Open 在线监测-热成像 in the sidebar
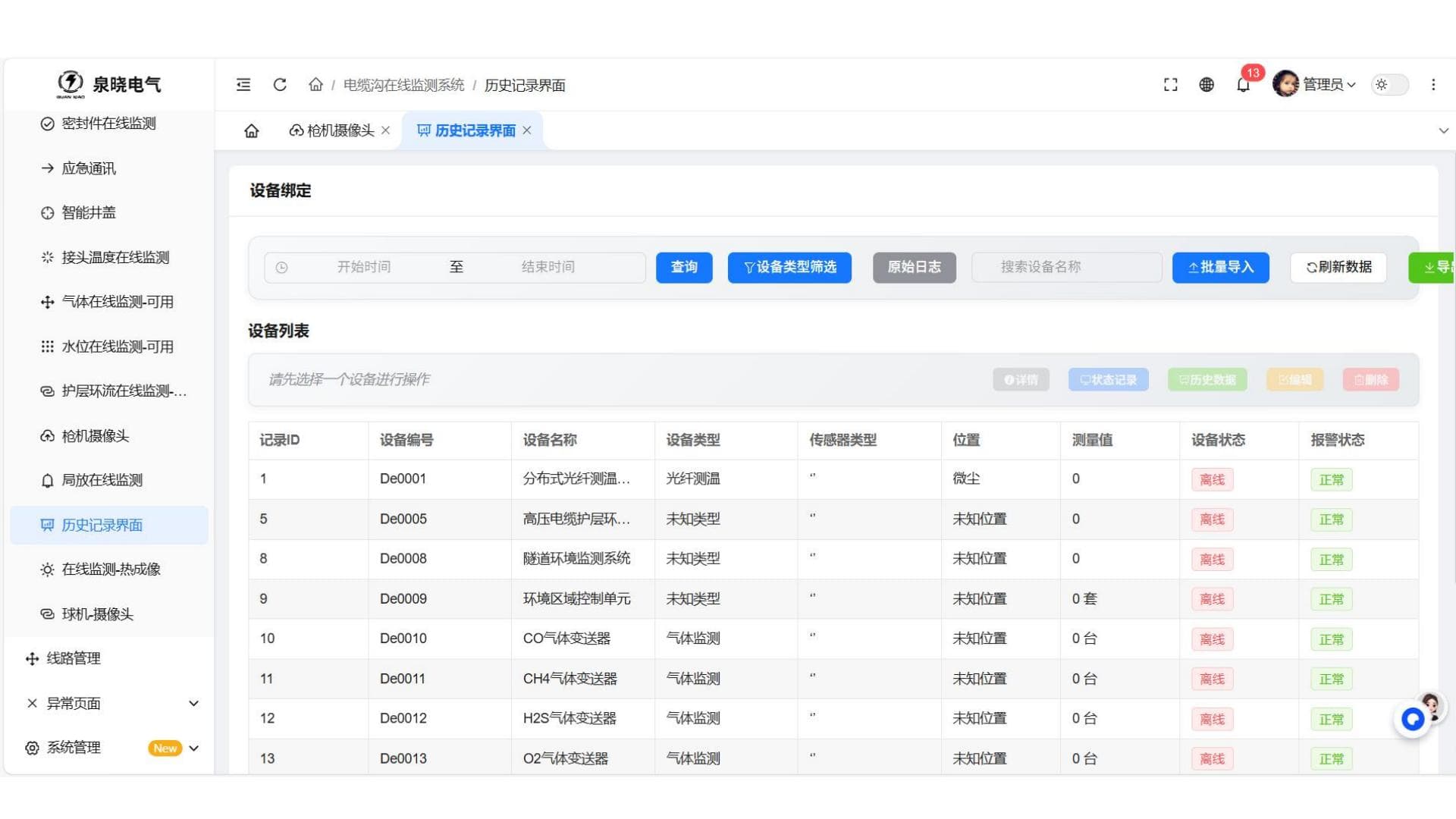The height and width of the screenshot is (819, 1456). coord(111,570)
